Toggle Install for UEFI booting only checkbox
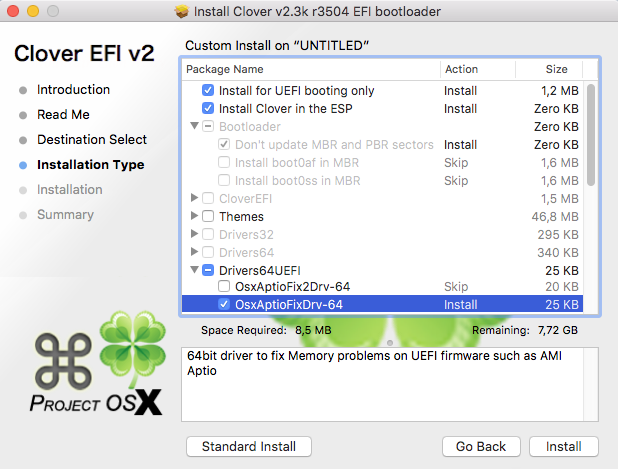Image resolution: width=618 pixels, height=469 pixels. pyautogui.click(x=208, y=90)
